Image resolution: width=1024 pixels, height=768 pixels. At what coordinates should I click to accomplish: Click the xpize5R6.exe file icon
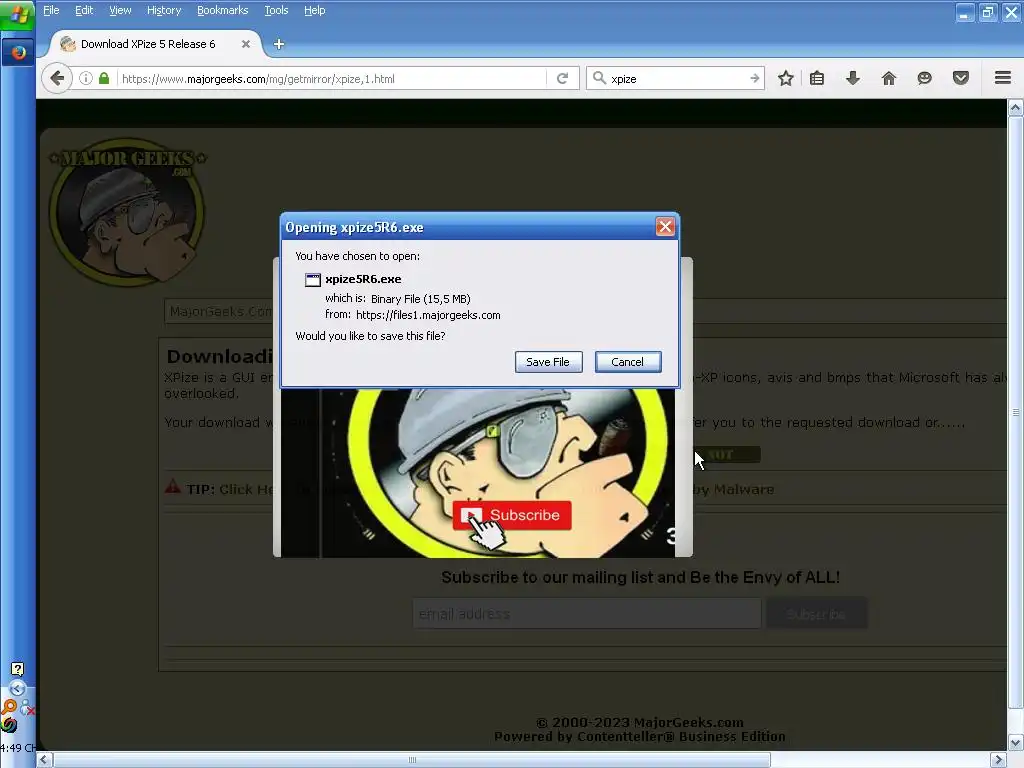click(313, 280)
